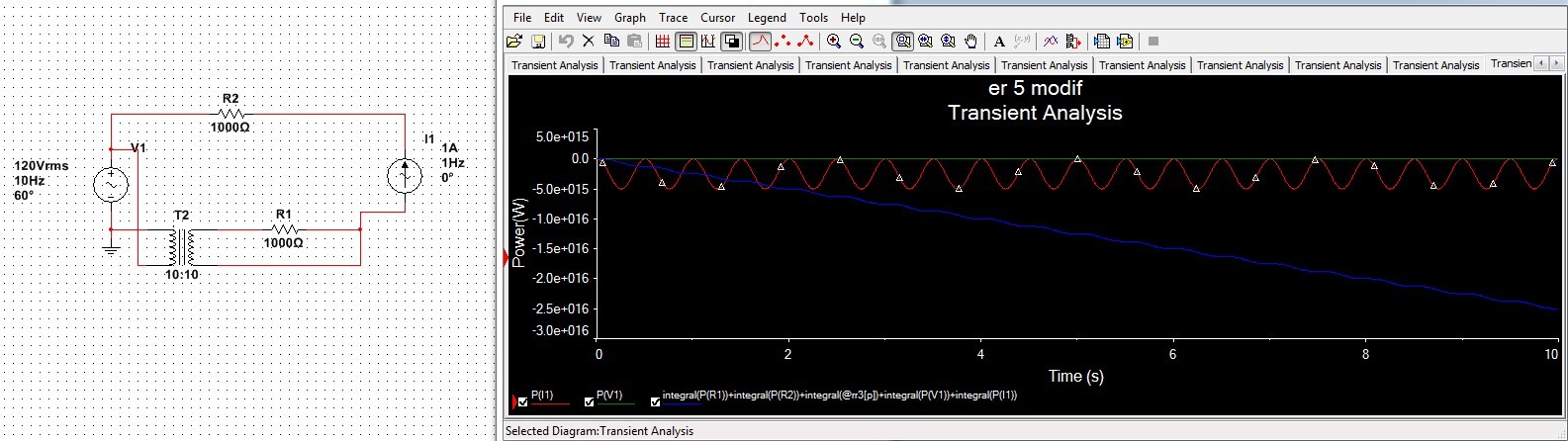
Task: Select resistor R1 in the schematic
Action: (283, 229)
